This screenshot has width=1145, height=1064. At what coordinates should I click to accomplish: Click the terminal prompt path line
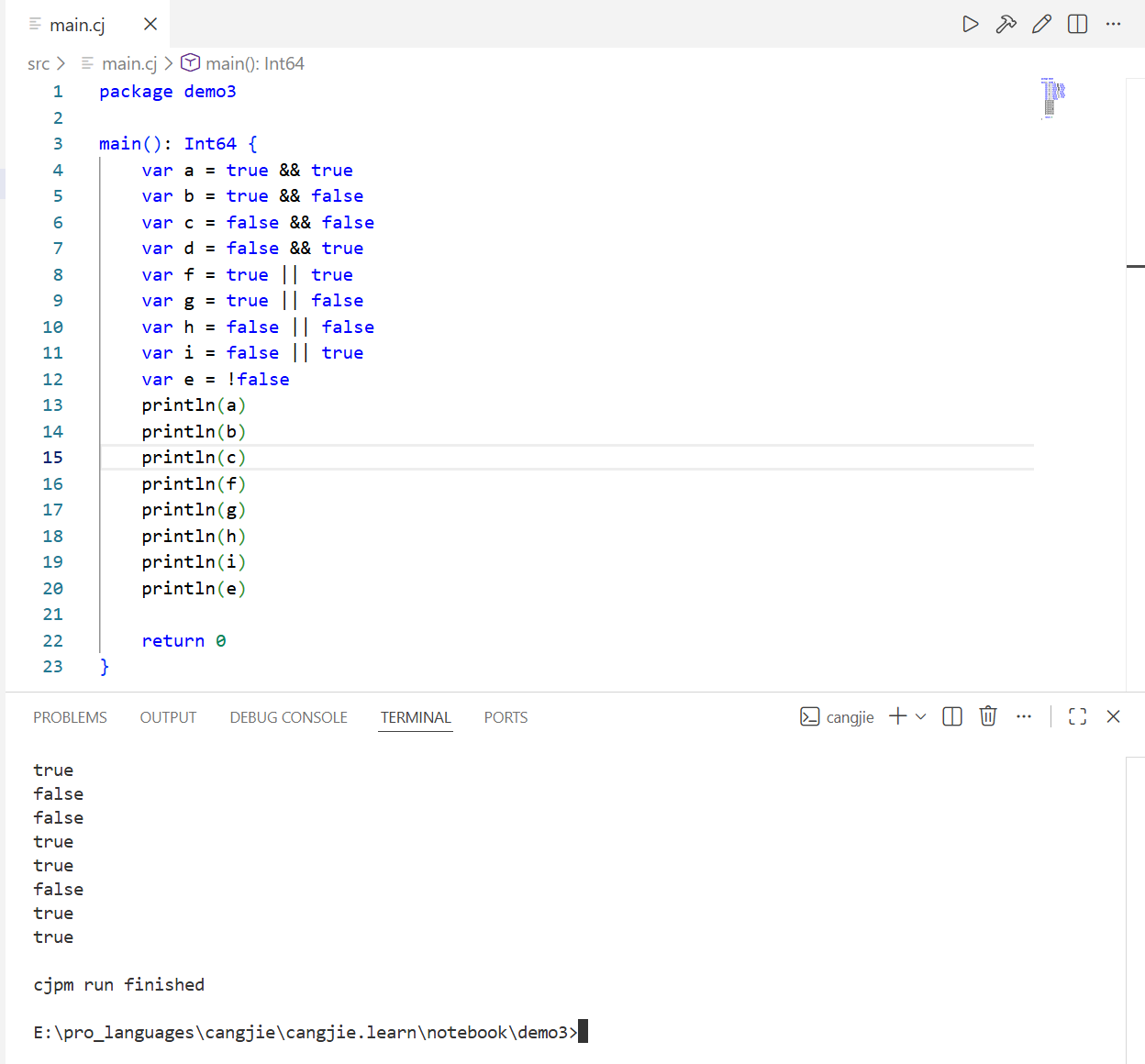[x=306, y=1032]
